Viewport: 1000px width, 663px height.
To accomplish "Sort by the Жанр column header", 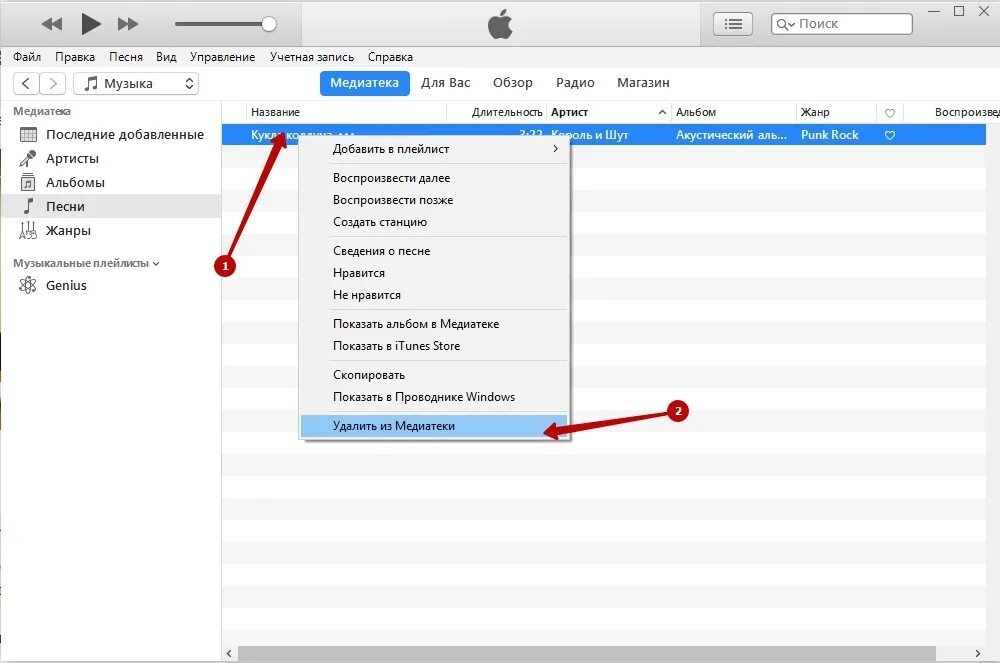I will tap(836, 112).
